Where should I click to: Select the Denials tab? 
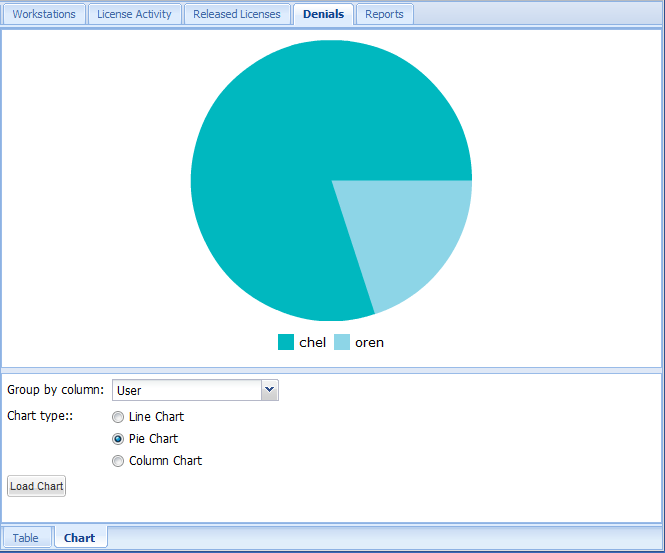(x=323, y=14)
